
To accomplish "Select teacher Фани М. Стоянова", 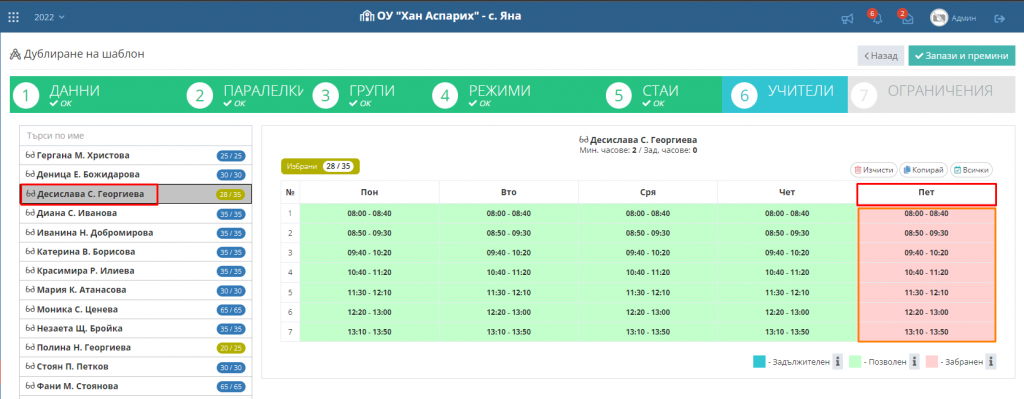I will pos(136,387).
